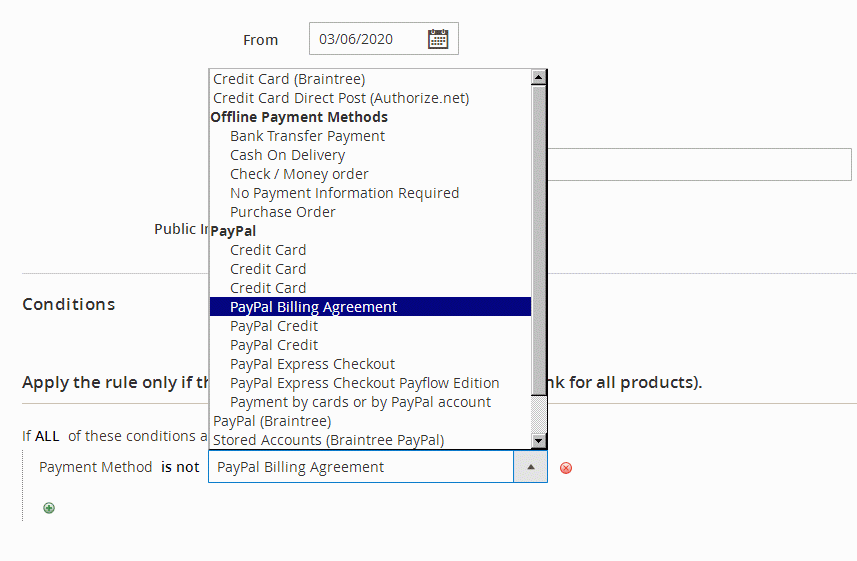Click the payment list scroll down arrow
The image size is (857, 561).
click(x=539, y=440)
